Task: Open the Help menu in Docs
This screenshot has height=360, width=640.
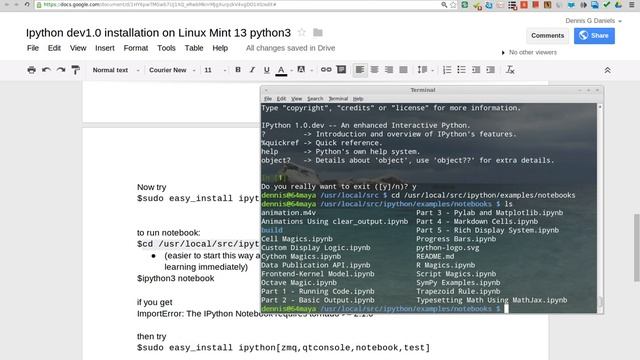Action: (x=220, y=48)
